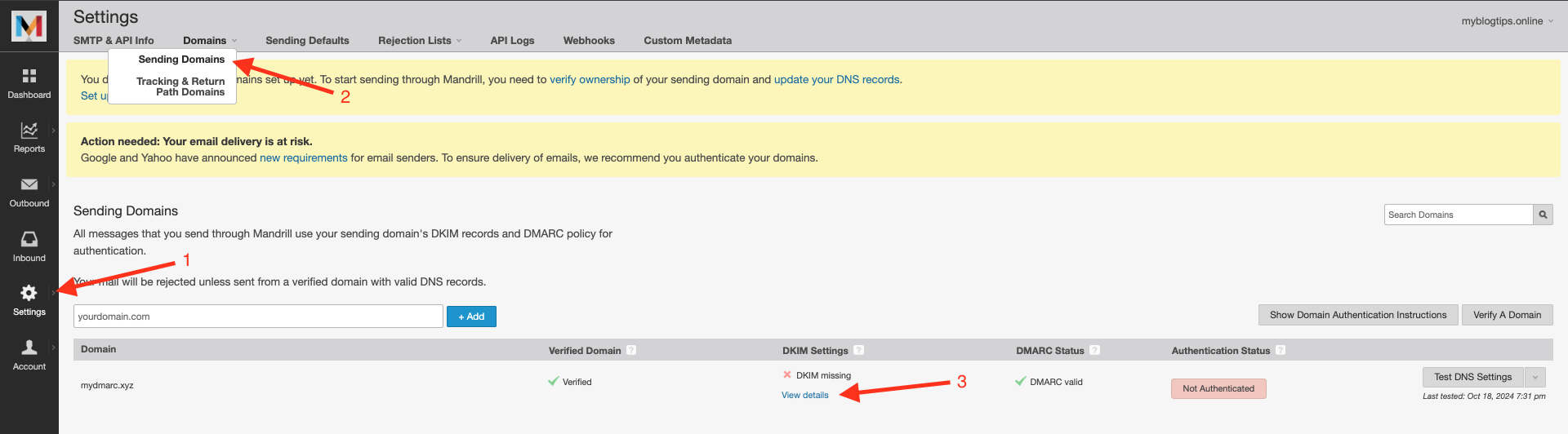Open the myblogtips.online account dropdown
The width and height of the screenshot is (1568, 434).
click(1507, 21)
